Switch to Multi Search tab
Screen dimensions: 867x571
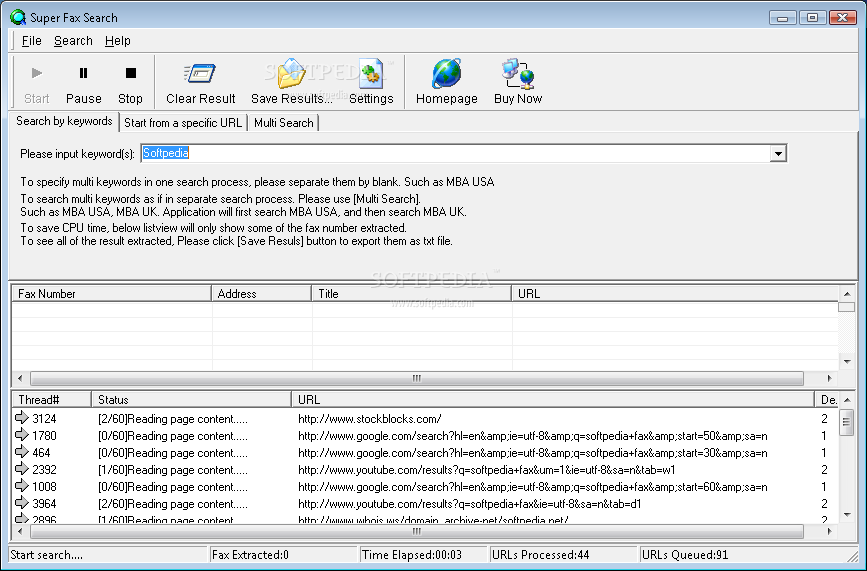[284, 123]
